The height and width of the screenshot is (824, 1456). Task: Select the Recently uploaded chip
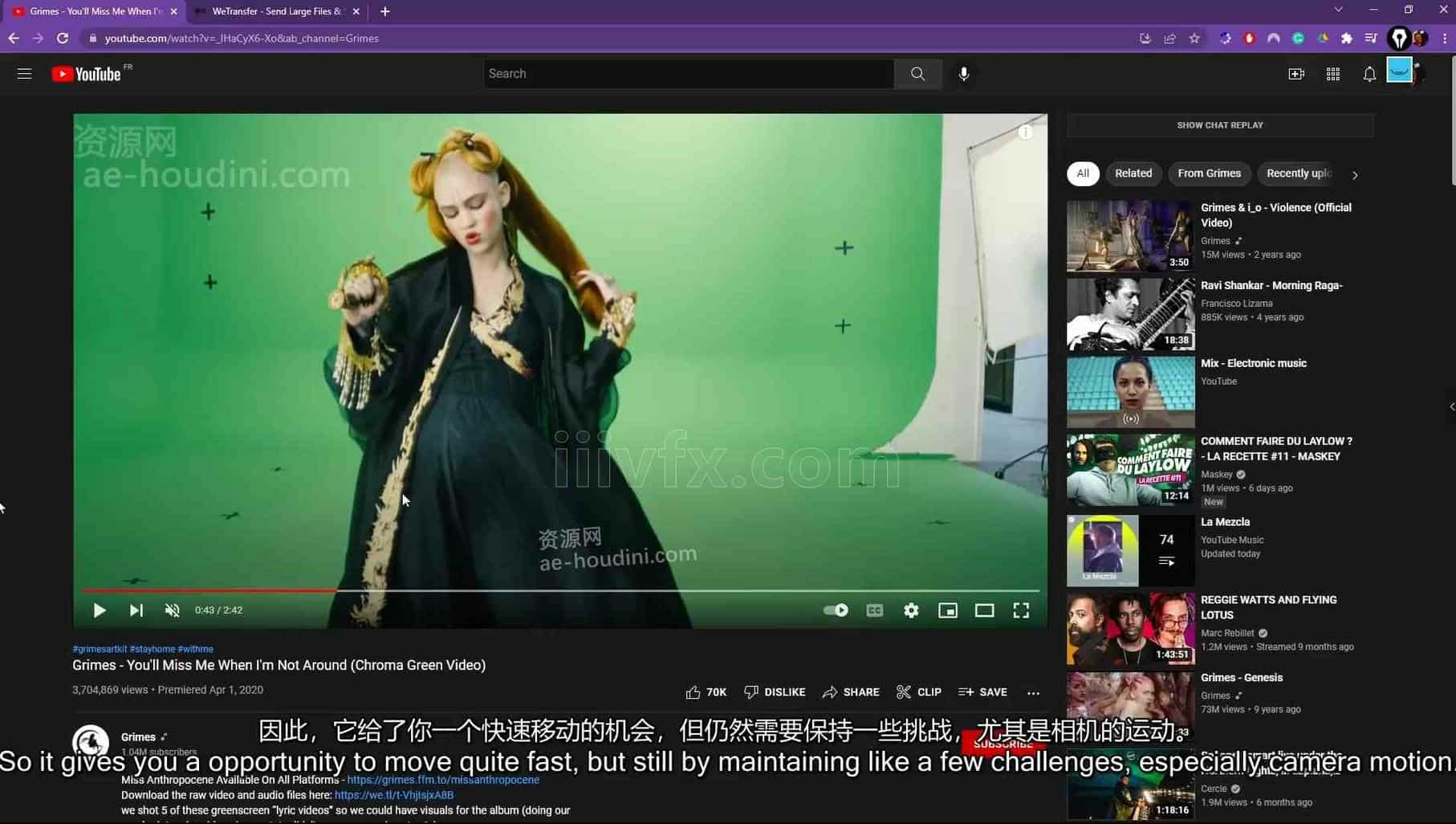(x=1298, y=173)
